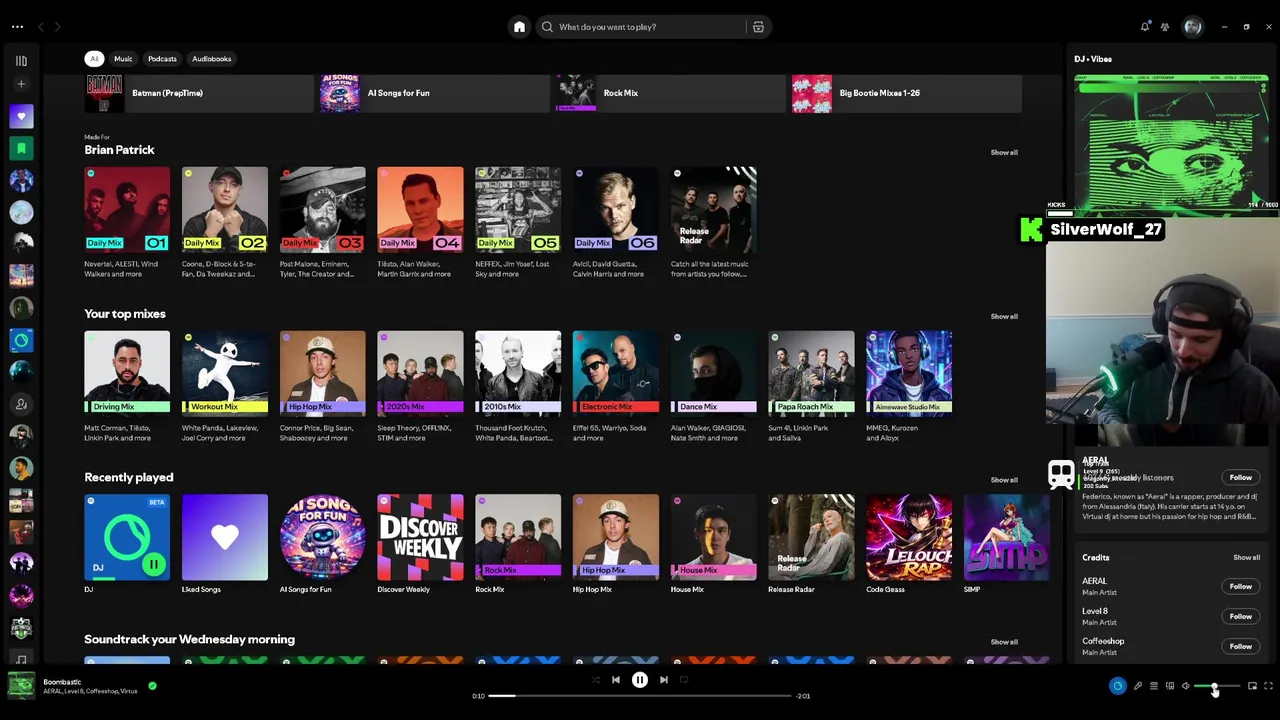Screen dimensions: 1280x720
Task: Open the Workout Mix card
Action: point(225,387)
